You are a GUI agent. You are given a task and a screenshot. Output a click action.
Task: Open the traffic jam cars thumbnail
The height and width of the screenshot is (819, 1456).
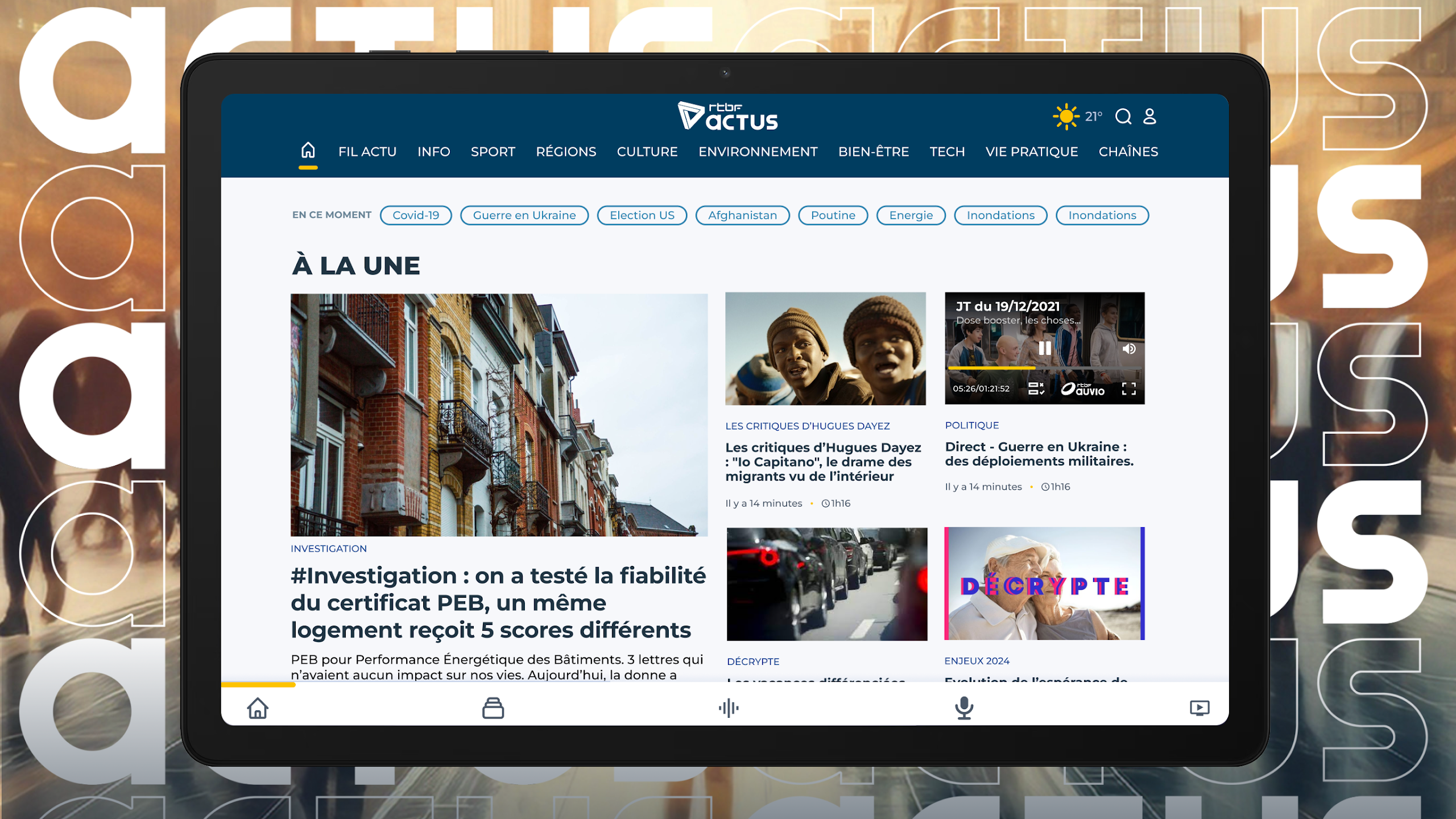pos(827,584)
